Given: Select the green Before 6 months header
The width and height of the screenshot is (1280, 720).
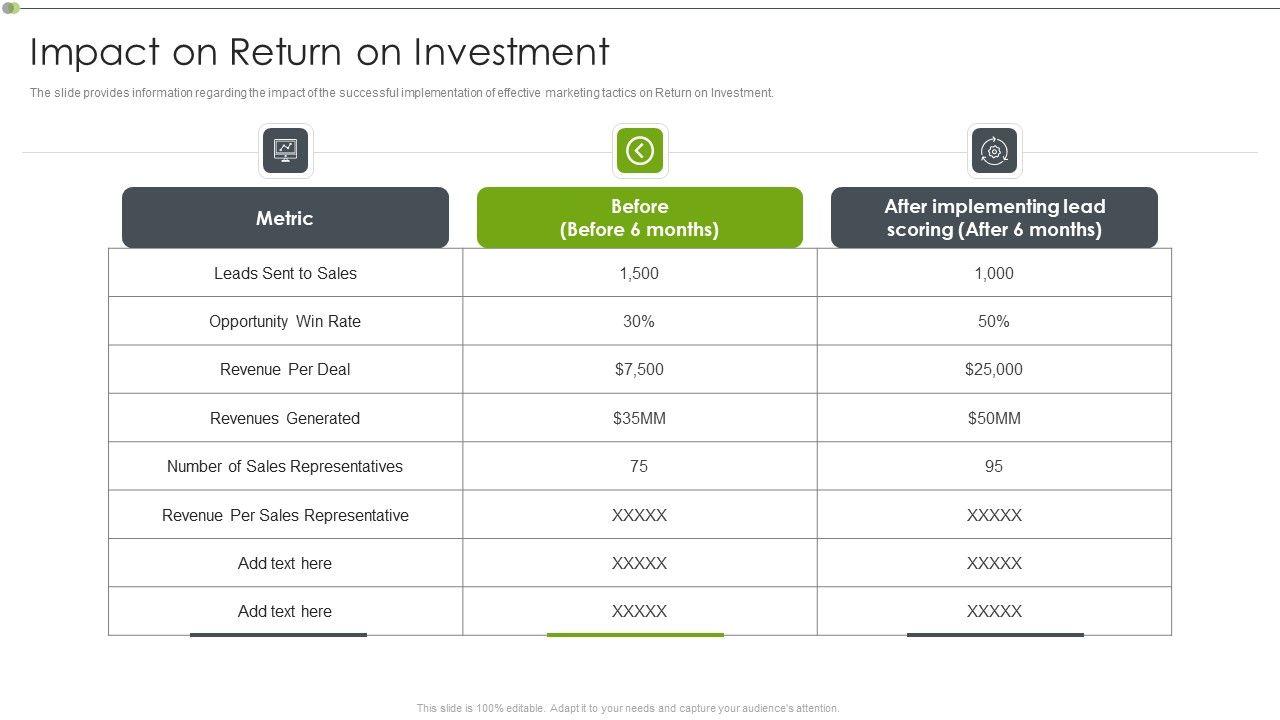Looking at the screenshot, I should (x=640, y=218).
